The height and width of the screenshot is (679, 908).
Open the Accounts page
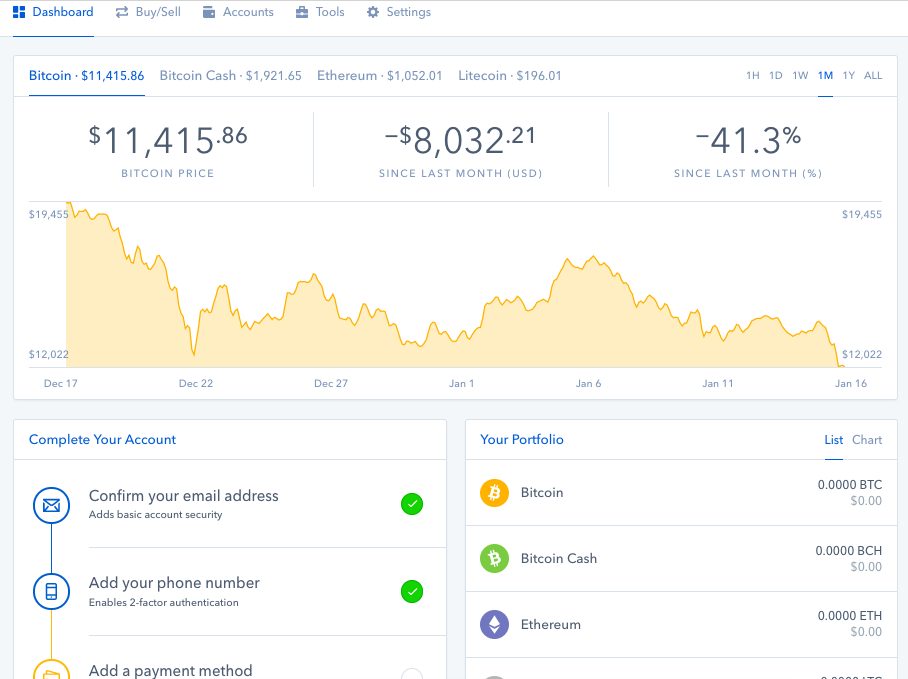(x=238, y=12)
